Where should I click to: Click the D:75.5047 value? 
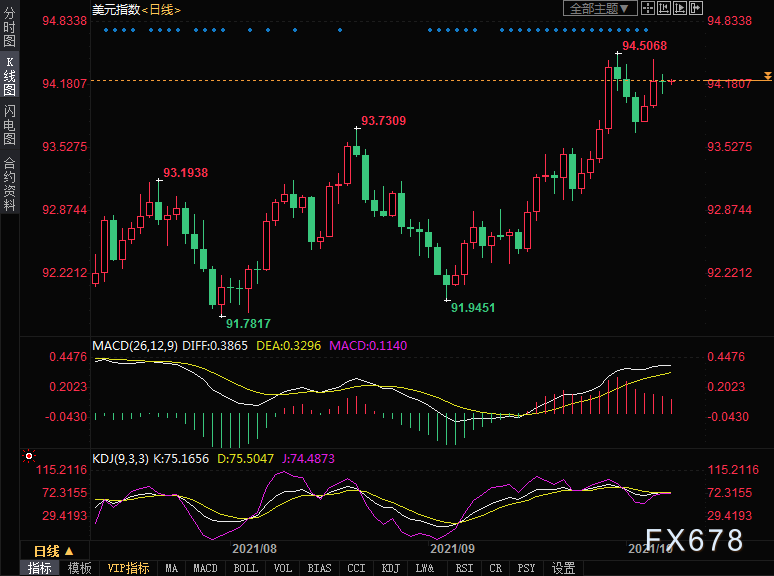pyautogui.click(x=245, y=459)
